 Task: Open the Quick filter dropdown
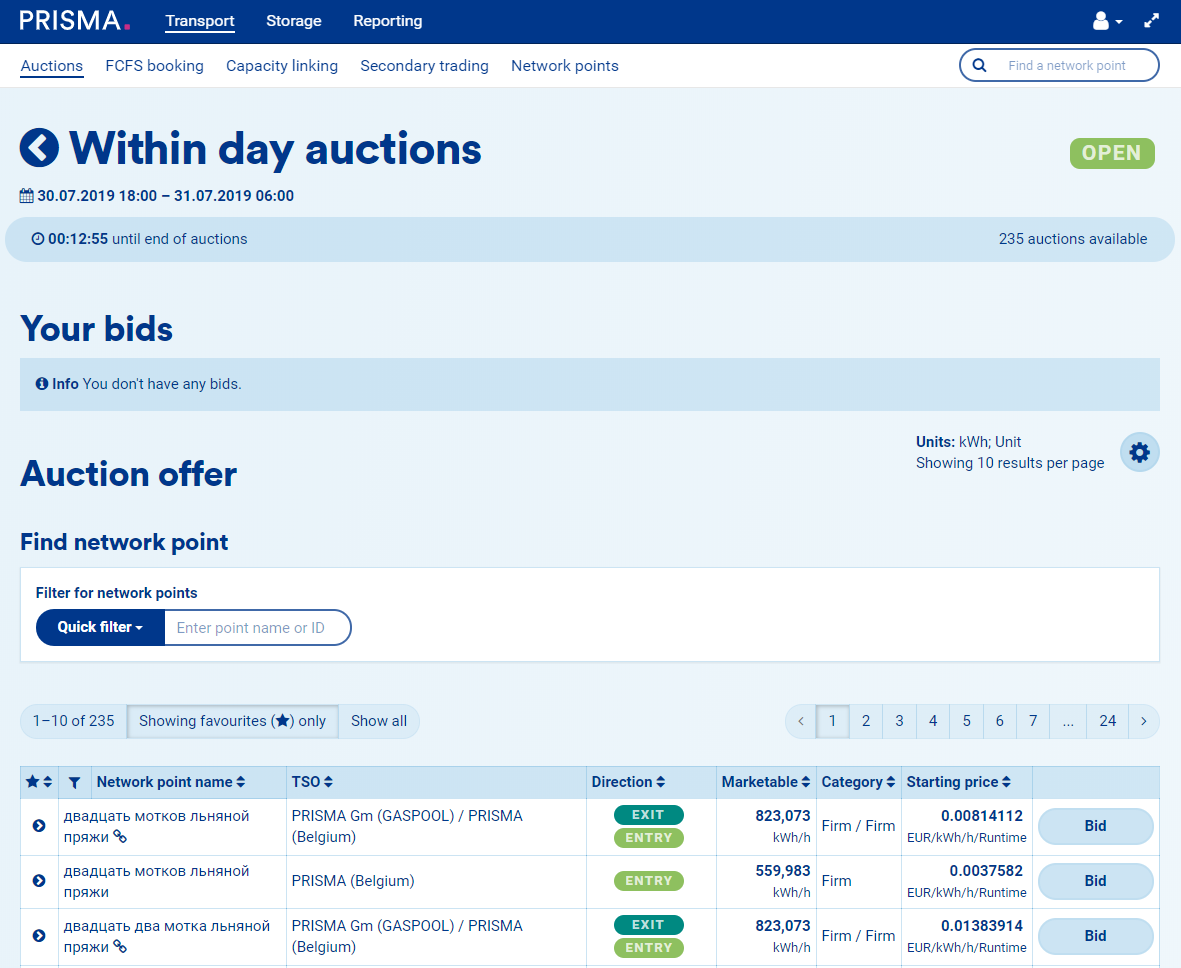(100, 628)
